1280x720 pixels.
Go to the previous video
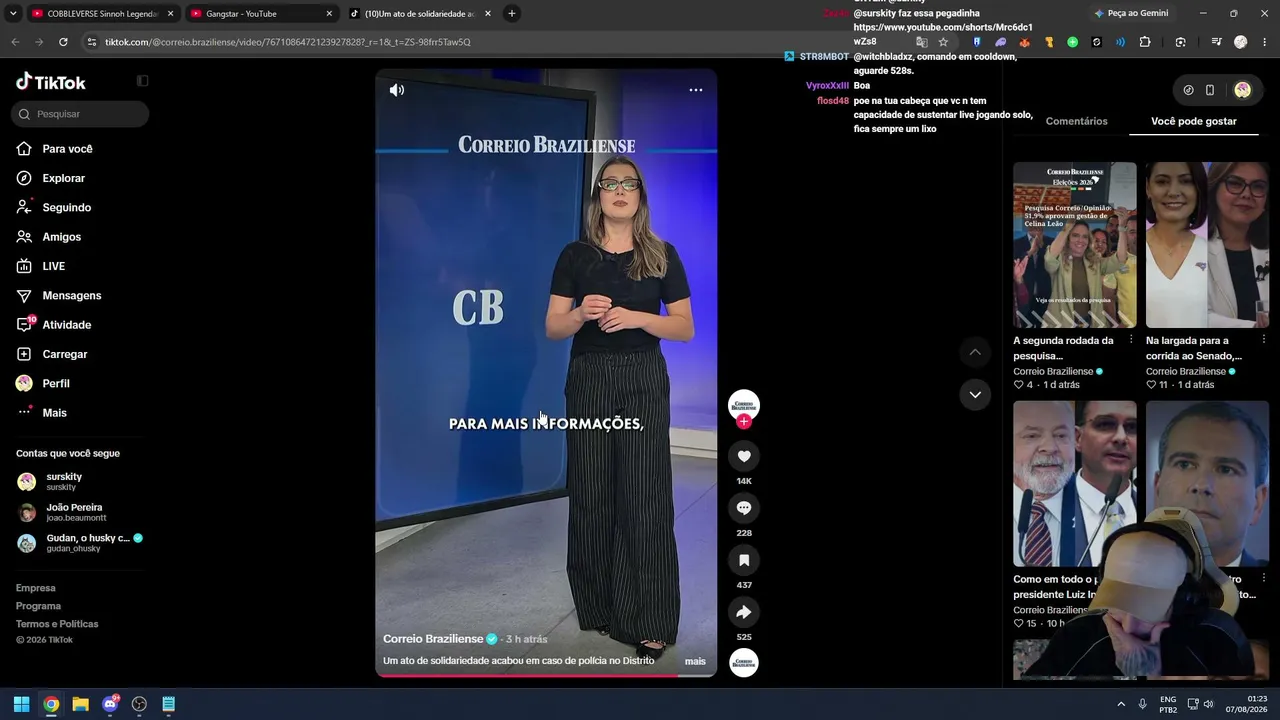(x=975, y=352)
